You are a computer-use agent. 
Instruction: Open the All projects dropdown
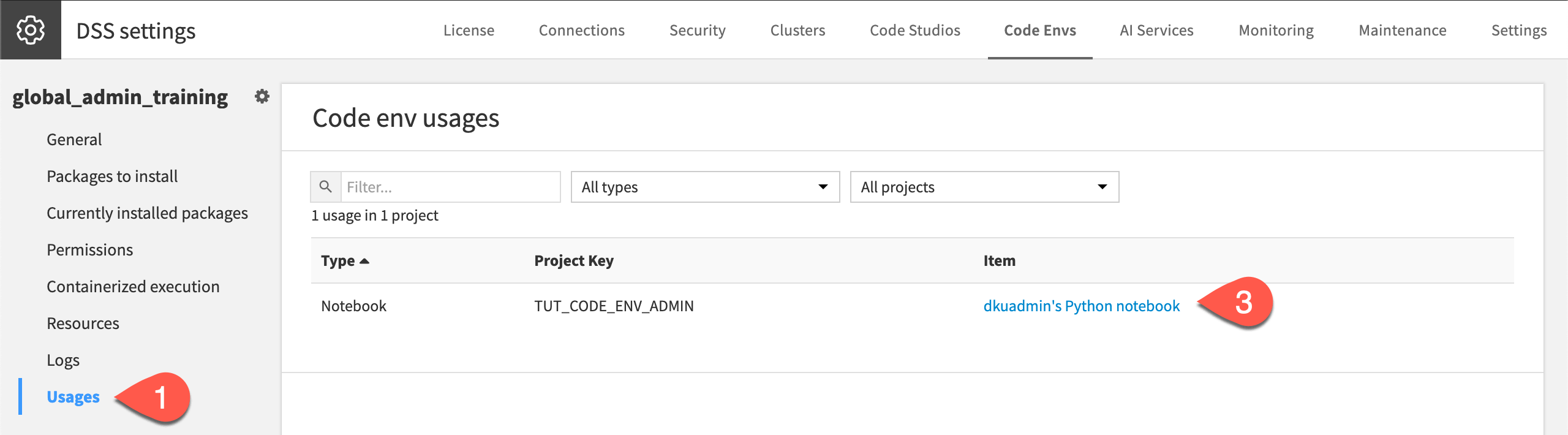(x=984, y=187)
